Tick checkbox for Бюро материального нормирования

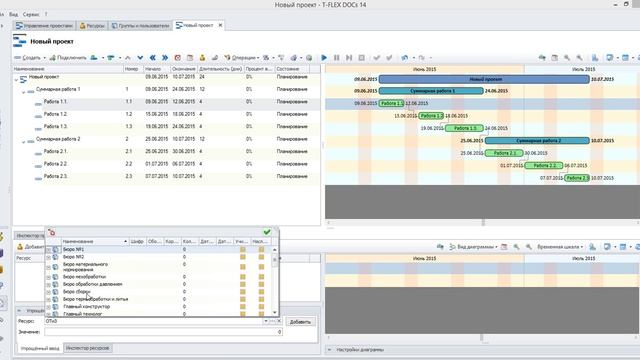[x=49, y=267]
